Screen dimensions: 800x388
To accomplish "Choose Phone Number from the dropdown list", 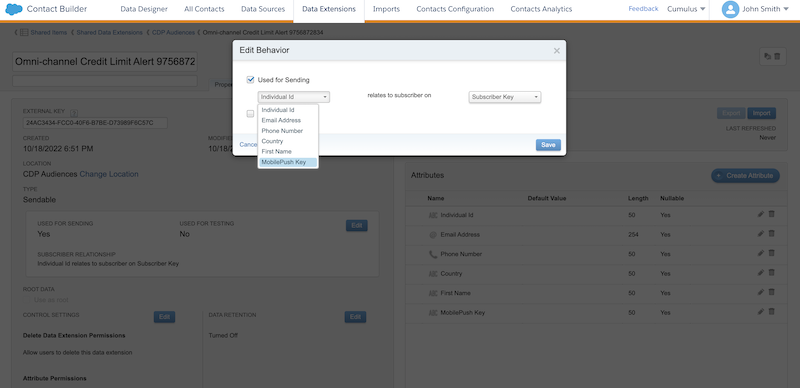I will [288, 131].
